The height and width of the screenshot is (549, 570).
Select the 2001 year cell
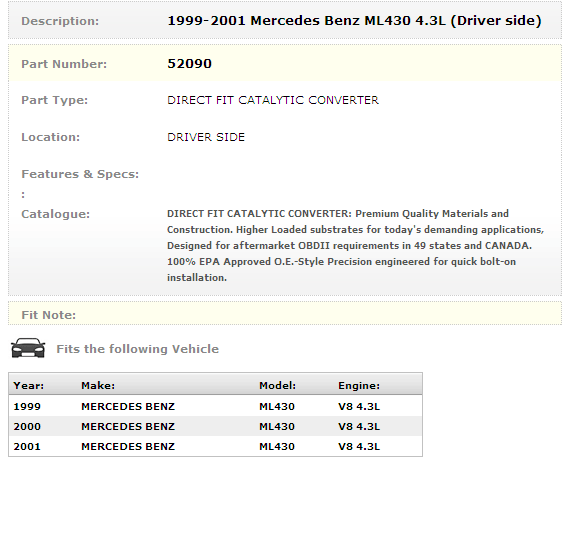tap(27, 446)
